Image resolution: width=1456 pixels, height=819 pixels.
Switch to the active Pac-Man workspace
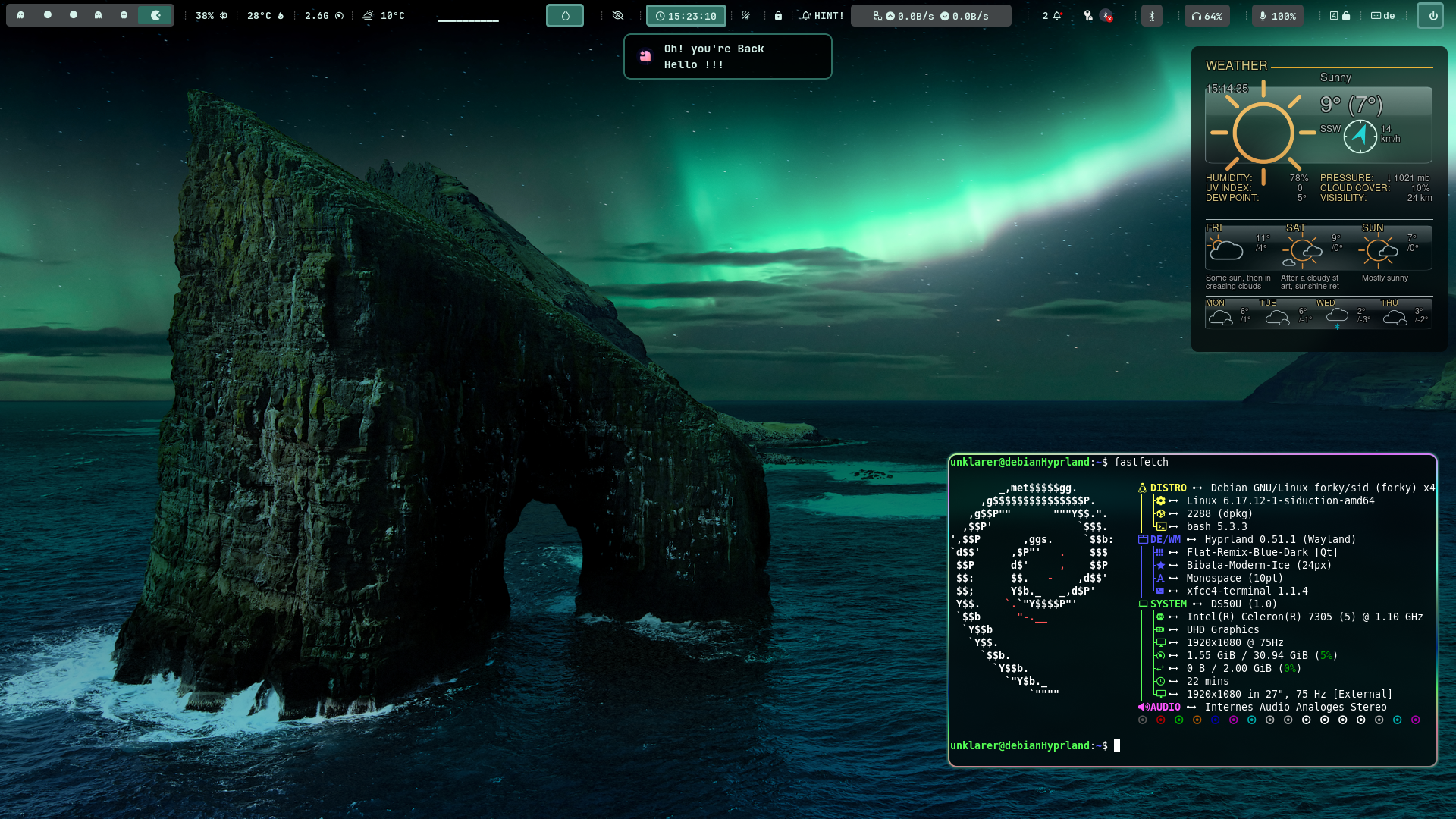[155, 15]
